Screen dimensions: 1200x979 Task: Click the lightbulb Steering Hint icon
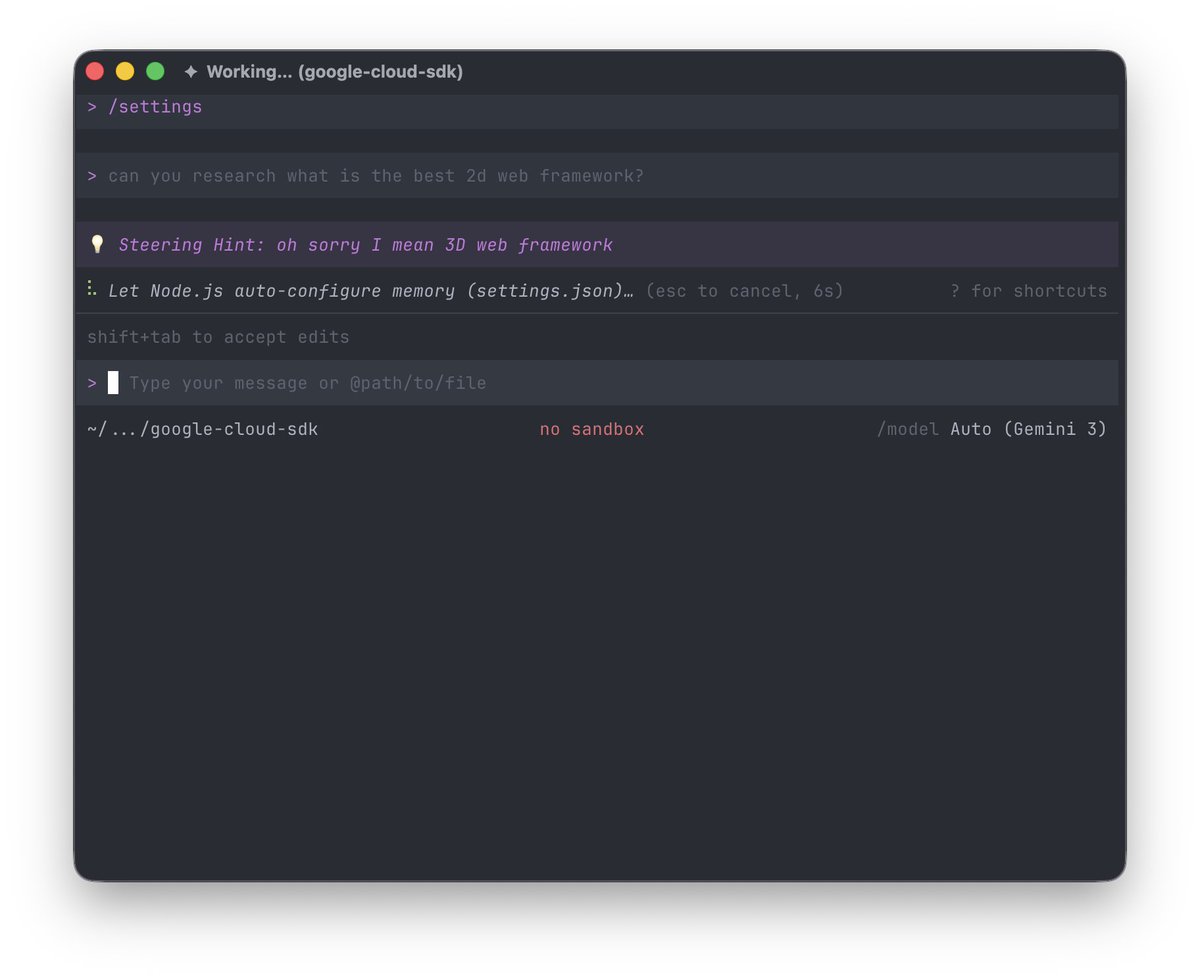point(97,245)
